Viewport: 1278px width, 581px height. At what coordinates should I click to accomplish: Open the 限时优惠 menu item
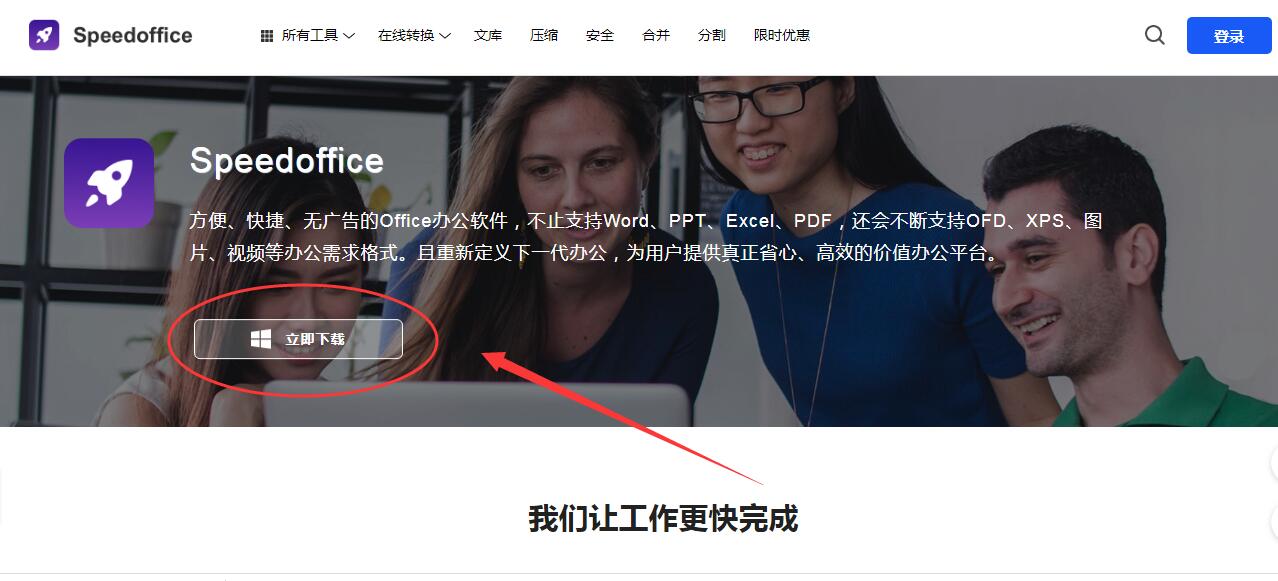click(x=782, y=35)
